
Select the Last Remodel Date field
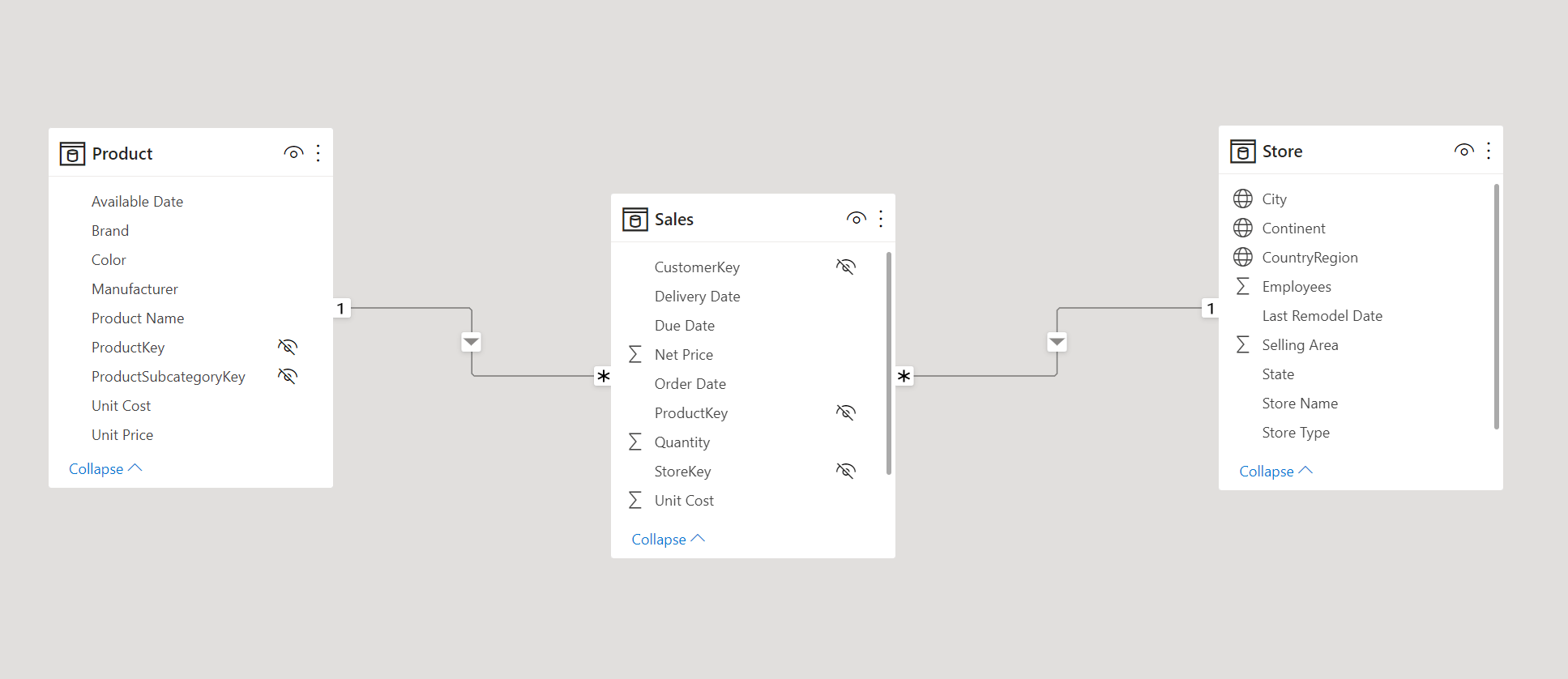pyautogui.click(x=1322, y=316)
